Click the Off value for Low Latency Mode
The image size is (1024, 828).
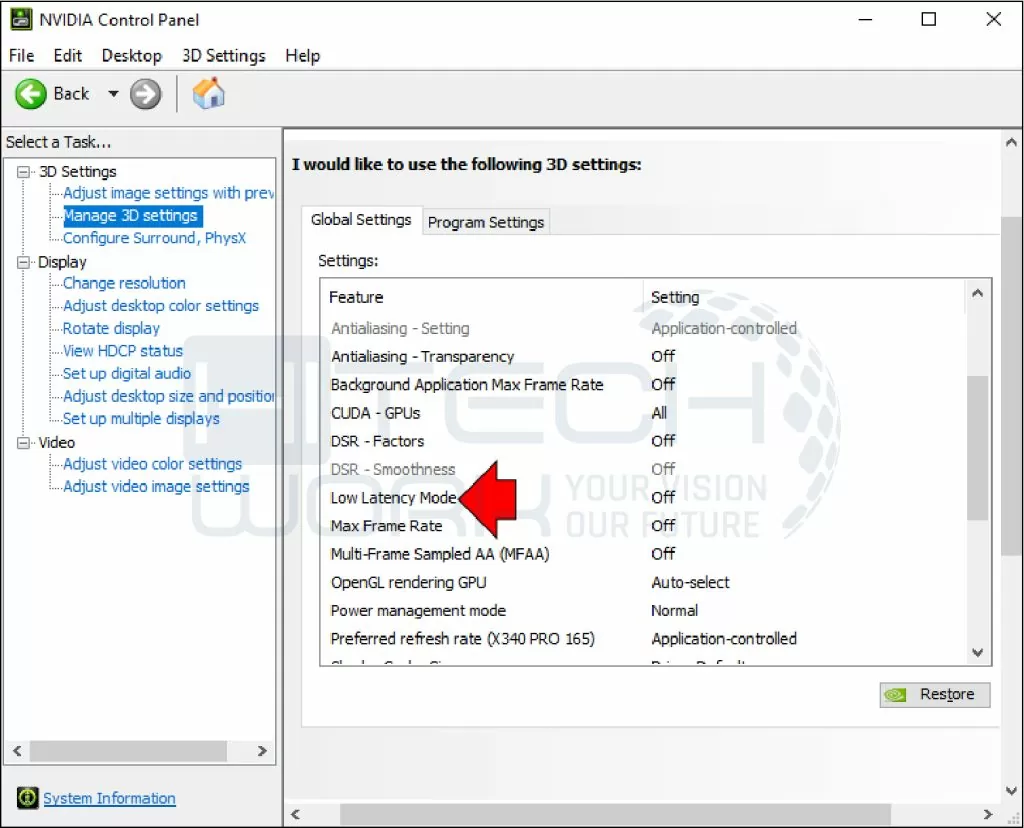663,498
